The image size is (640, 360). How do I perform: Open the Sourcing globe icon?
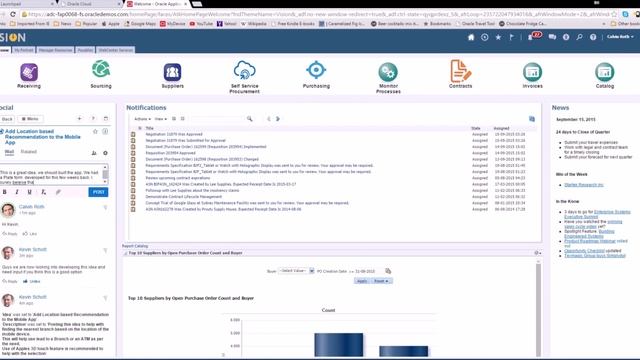click(x=101, y=69)
